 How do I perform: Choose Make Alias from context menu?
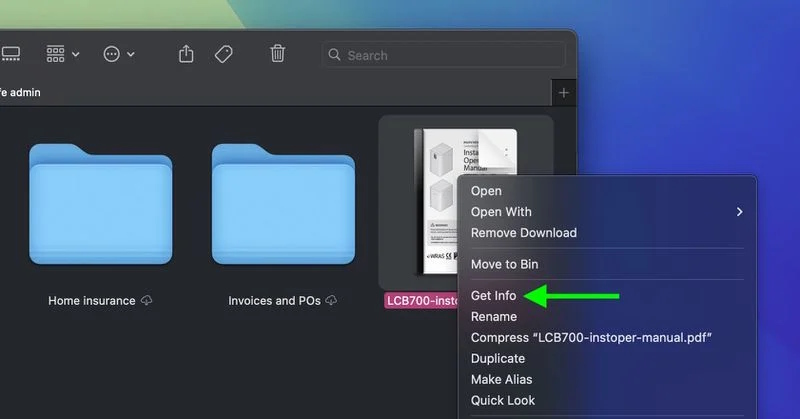coord(501,379)
